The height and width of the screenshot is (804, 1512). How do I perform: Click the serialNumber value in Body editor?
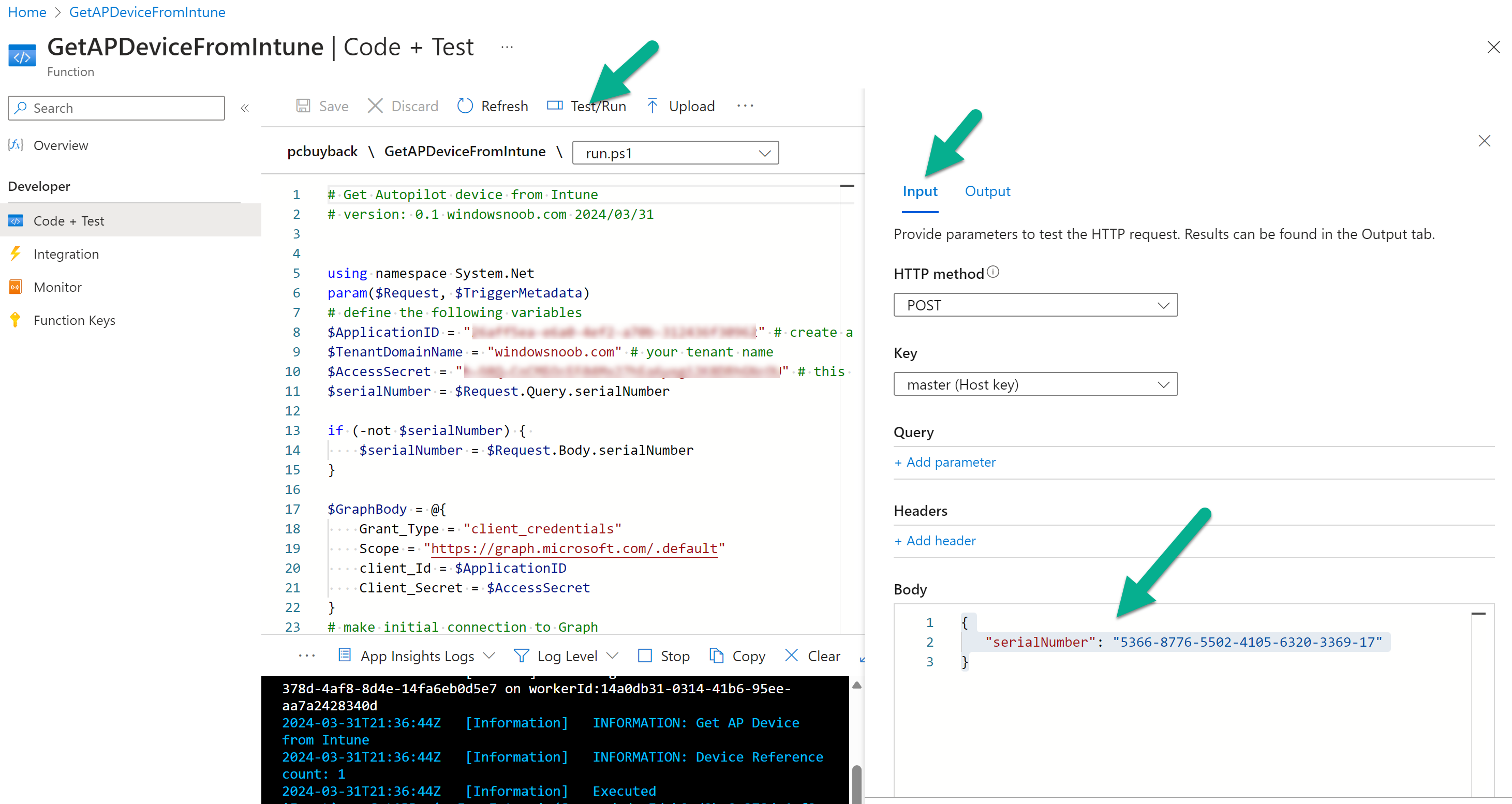pyautogui.click(x=1247, y=642)
